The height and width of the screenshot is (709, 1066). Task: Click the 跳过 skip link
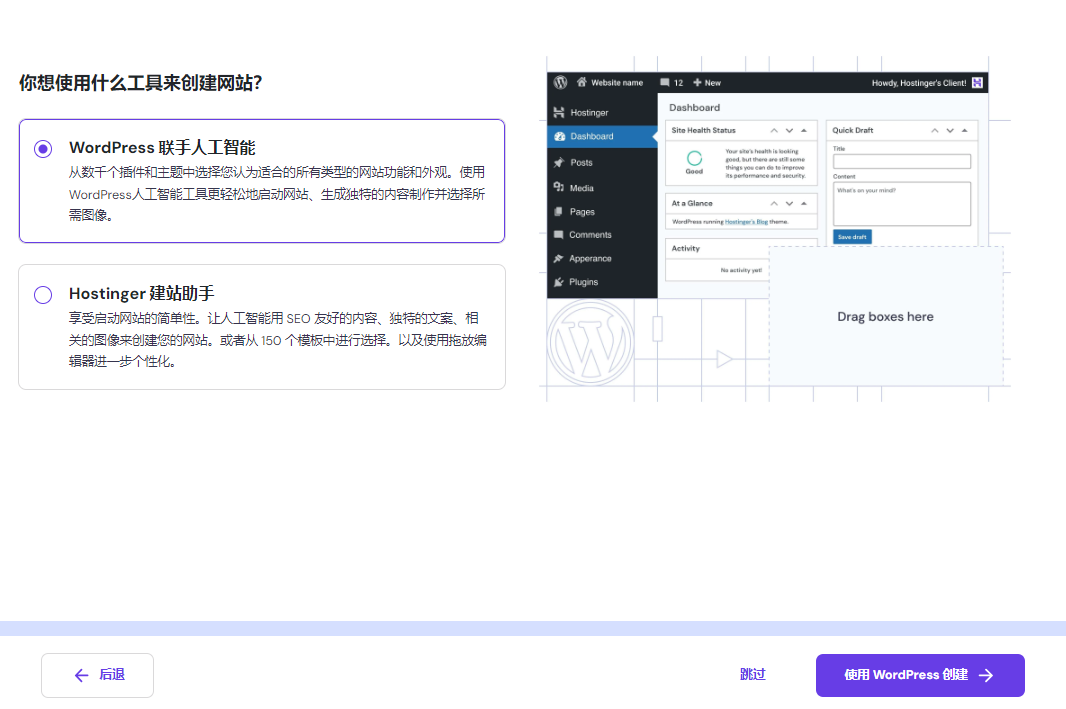pyautogui.click(x=752, y=675)
